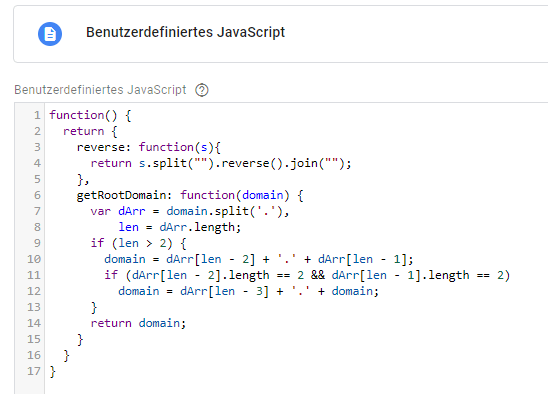
Task: Click line number 14 in the gutter
Action: tap(34, 323)
